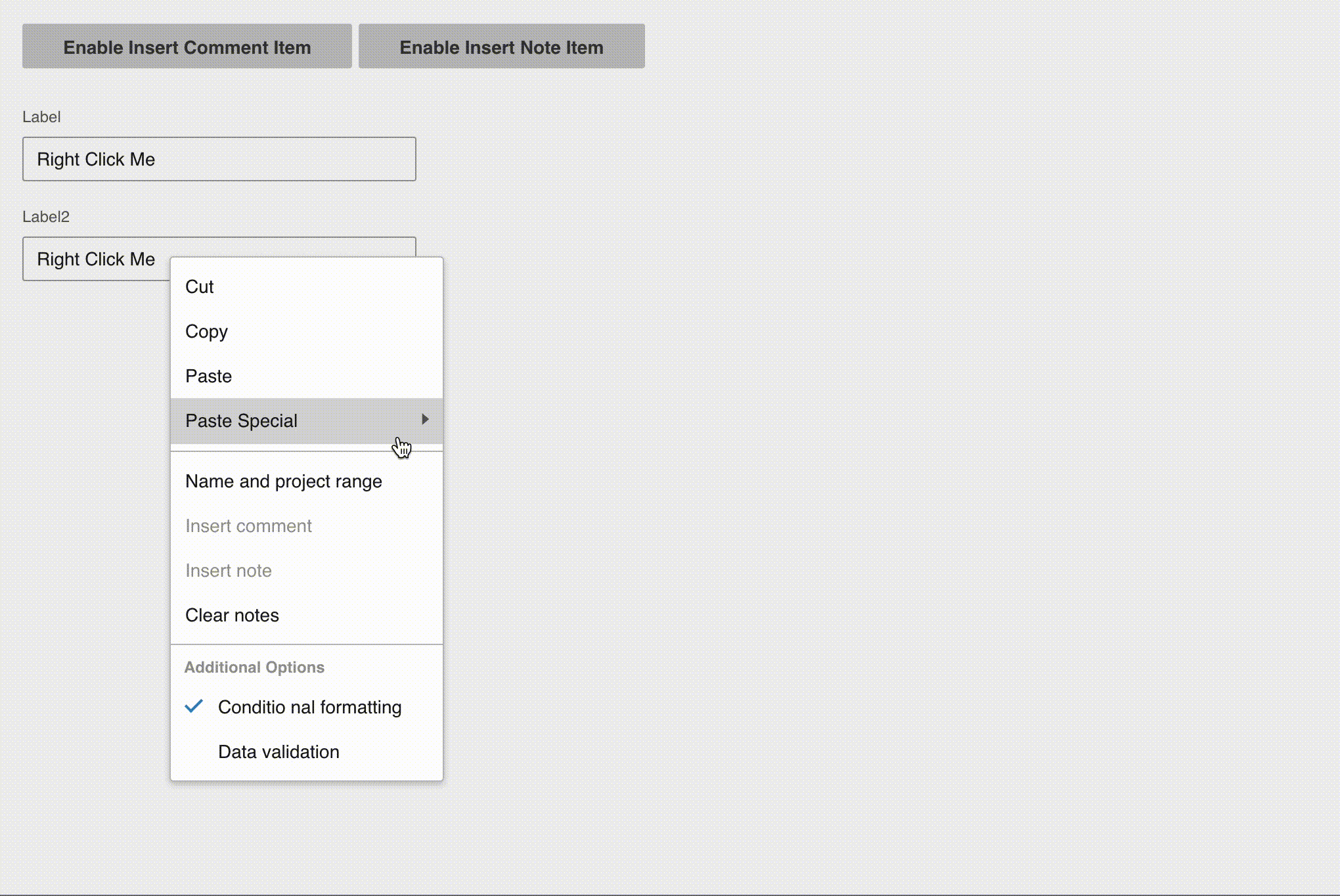
Task: Click disabled Insert comment item
Action: (x=248, y=526)
